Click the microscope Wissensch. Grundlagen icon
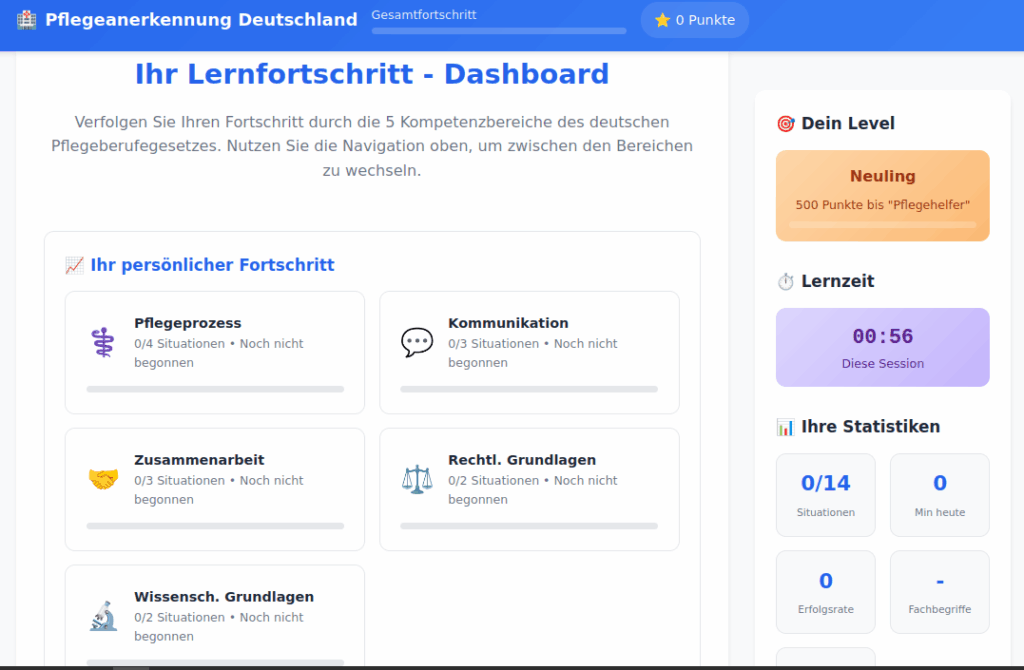Screen dimensions: 1024x670 click(103, 616)
